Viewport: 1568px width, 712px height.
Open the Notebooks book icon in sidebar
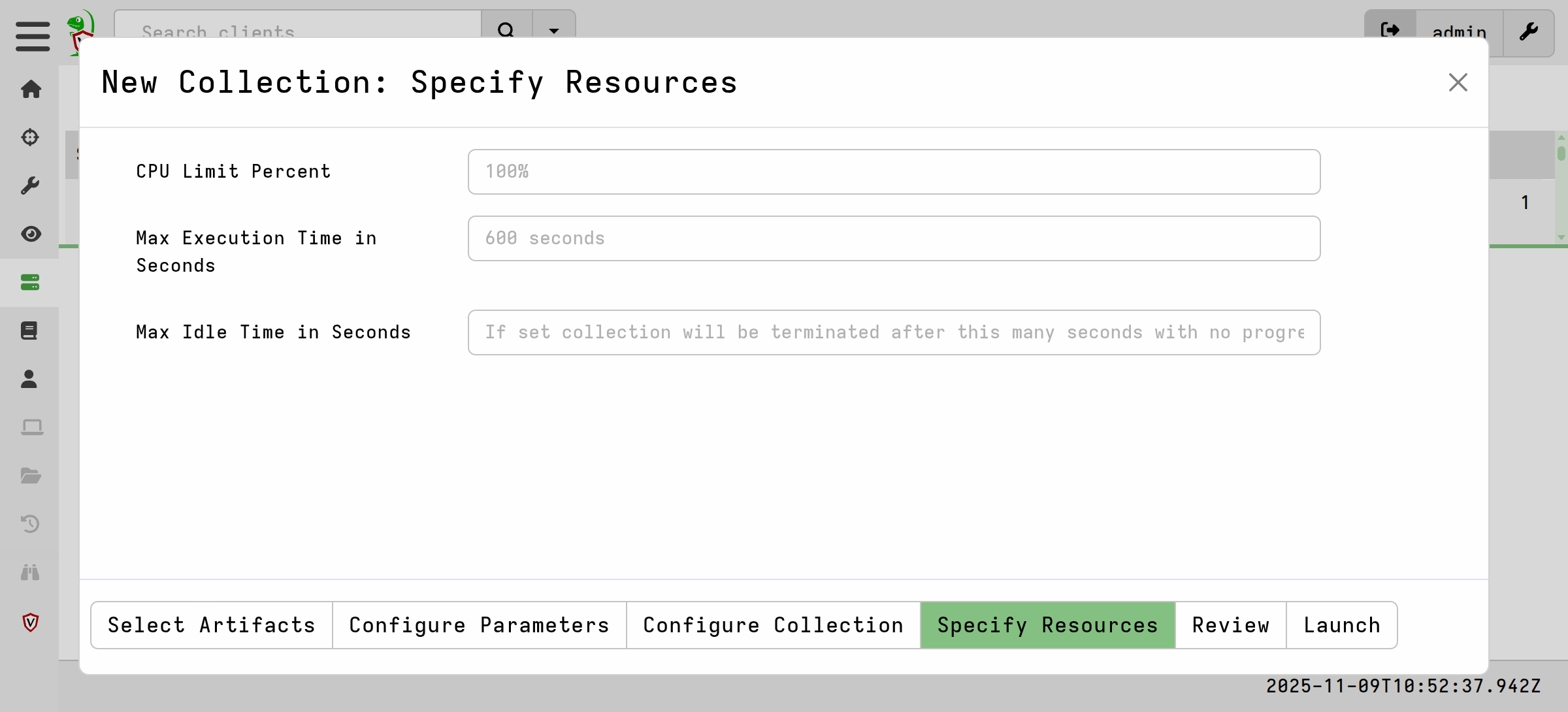tap(30, 331)
